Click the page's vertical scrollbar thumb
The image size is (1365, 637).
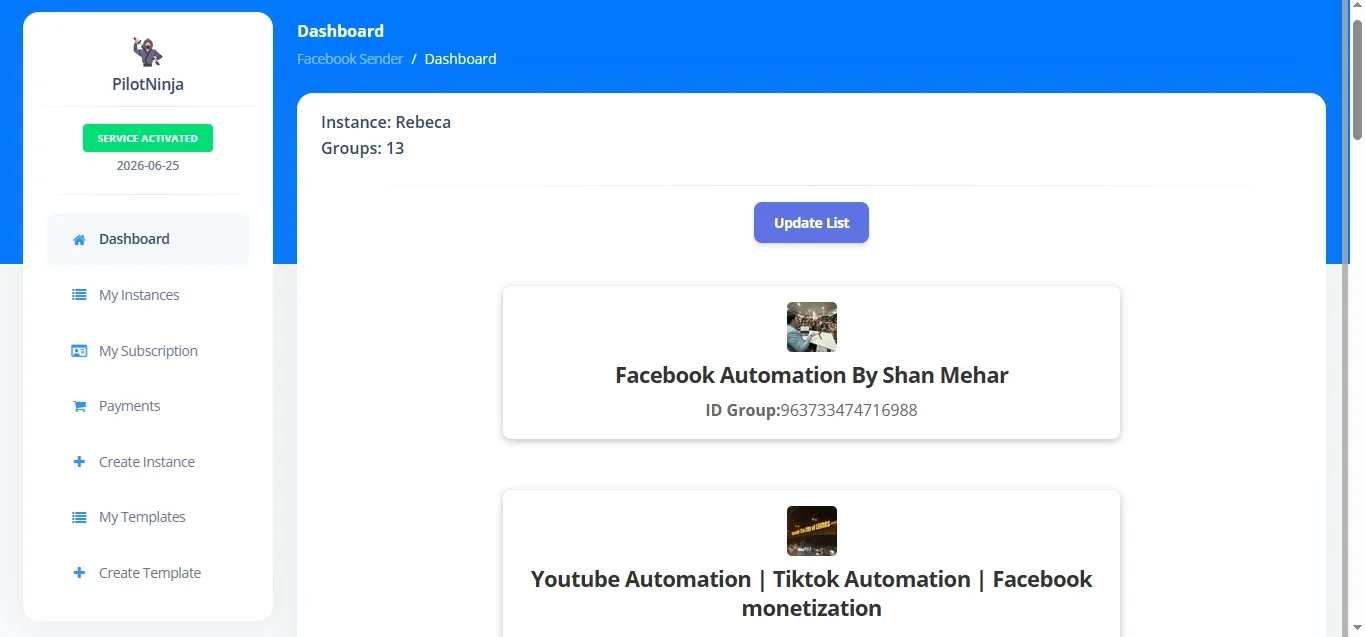click(x=1357, y=78)
